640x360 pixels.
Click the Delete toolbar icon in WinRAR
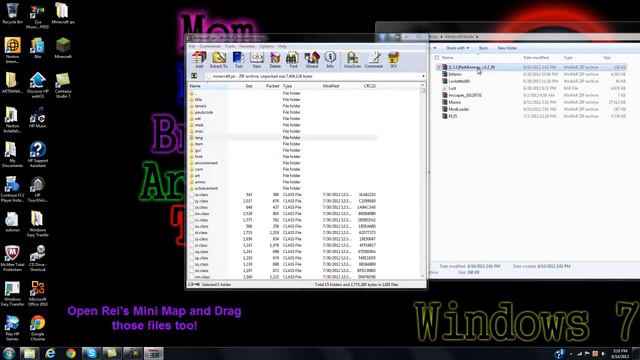pyautogui.click(x=275, y=60)
